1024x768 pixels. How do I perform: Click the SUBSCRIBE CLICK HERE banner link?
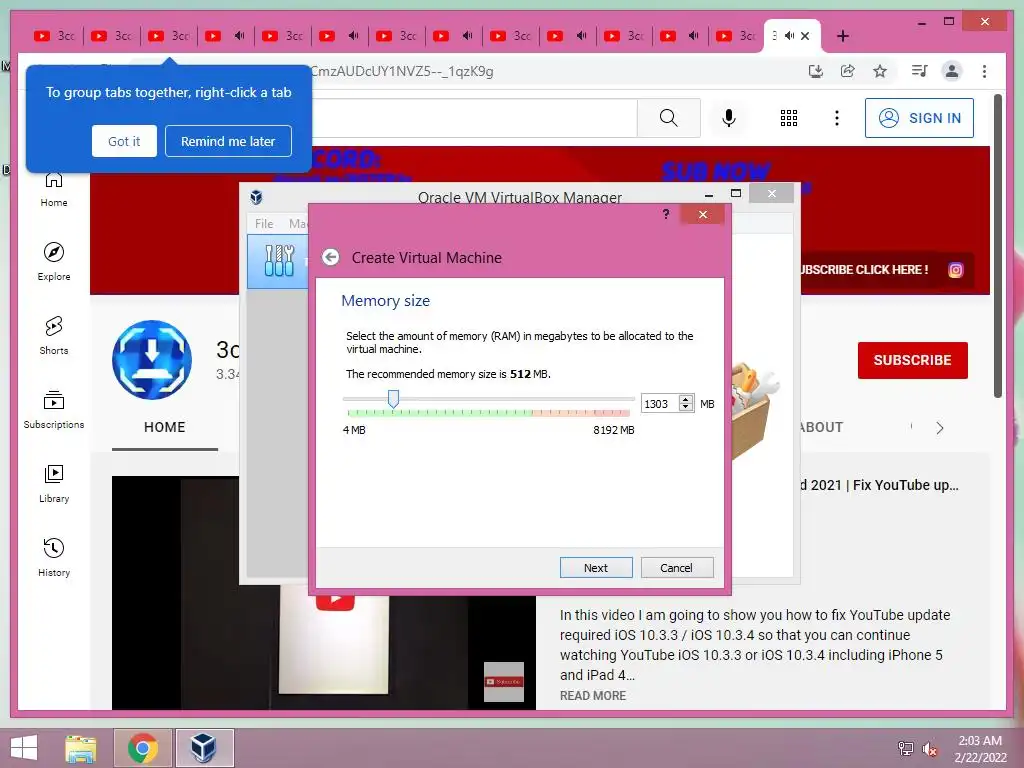coord(863,270)
